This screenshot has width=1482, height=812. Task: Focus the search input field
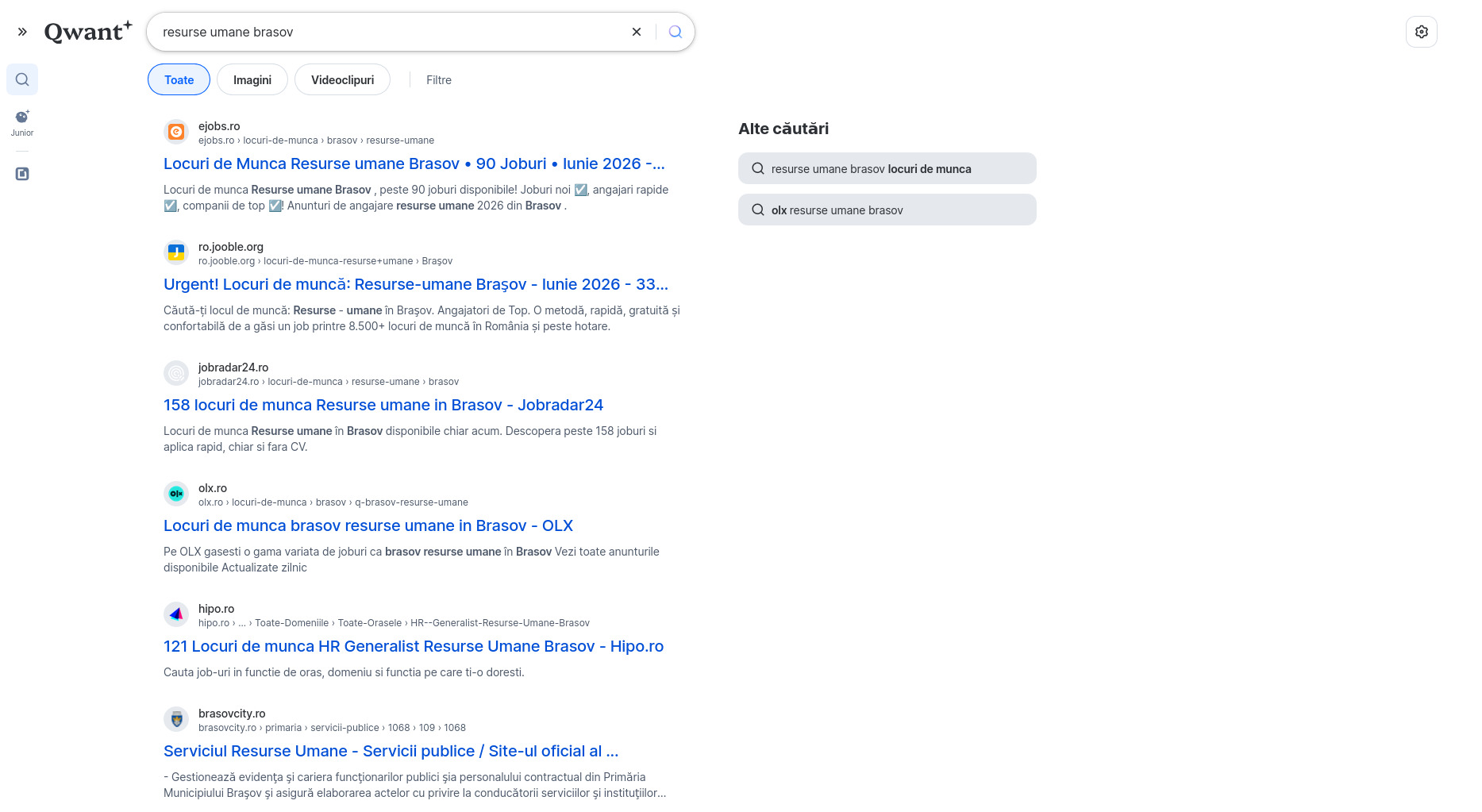(x=389, y=32)
